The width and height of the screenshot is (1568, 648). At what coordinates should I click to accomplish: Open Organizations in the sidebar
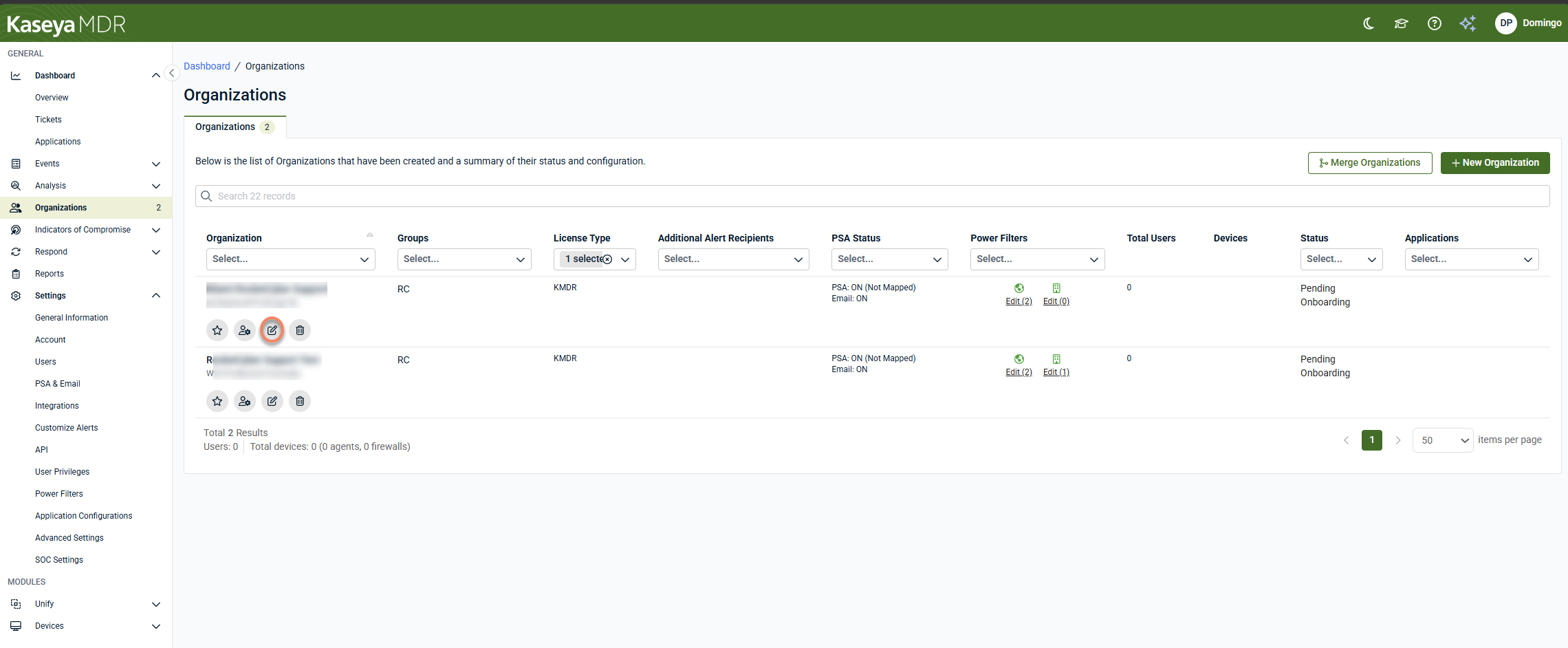[x=86, y=208]
